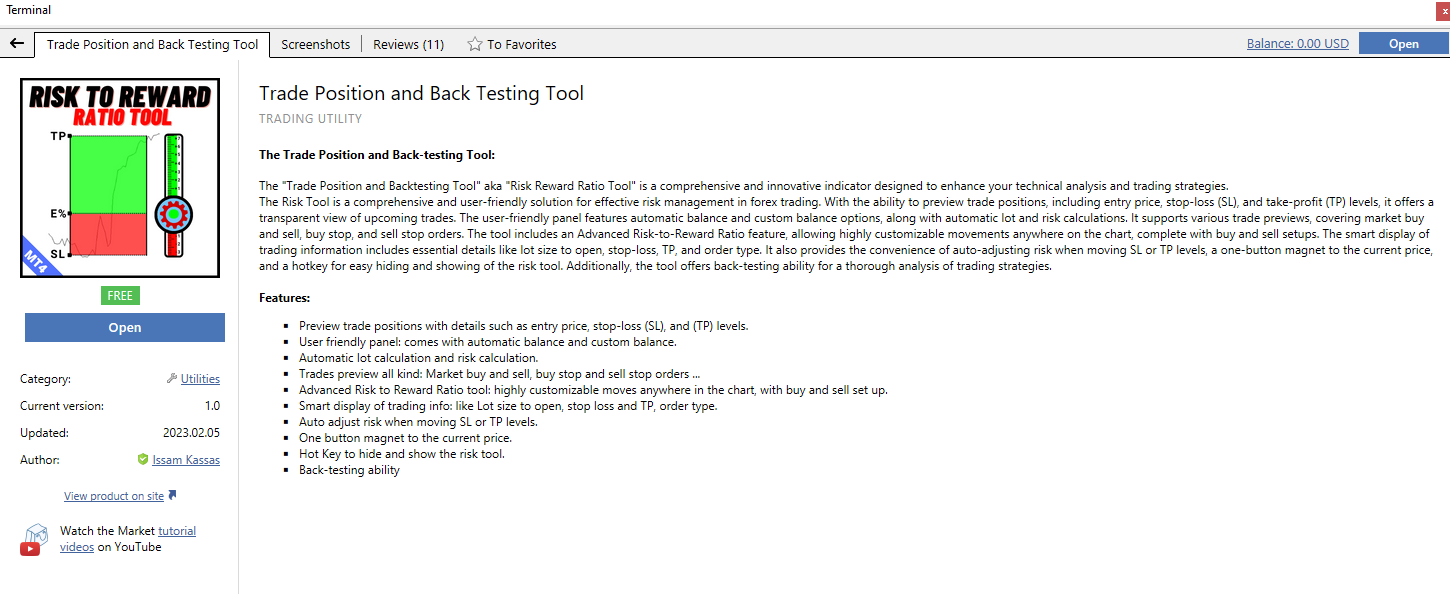Switch to the Screenshots tab
Image resolution: width=1450 pixels, height=594 pixels.
315,44
